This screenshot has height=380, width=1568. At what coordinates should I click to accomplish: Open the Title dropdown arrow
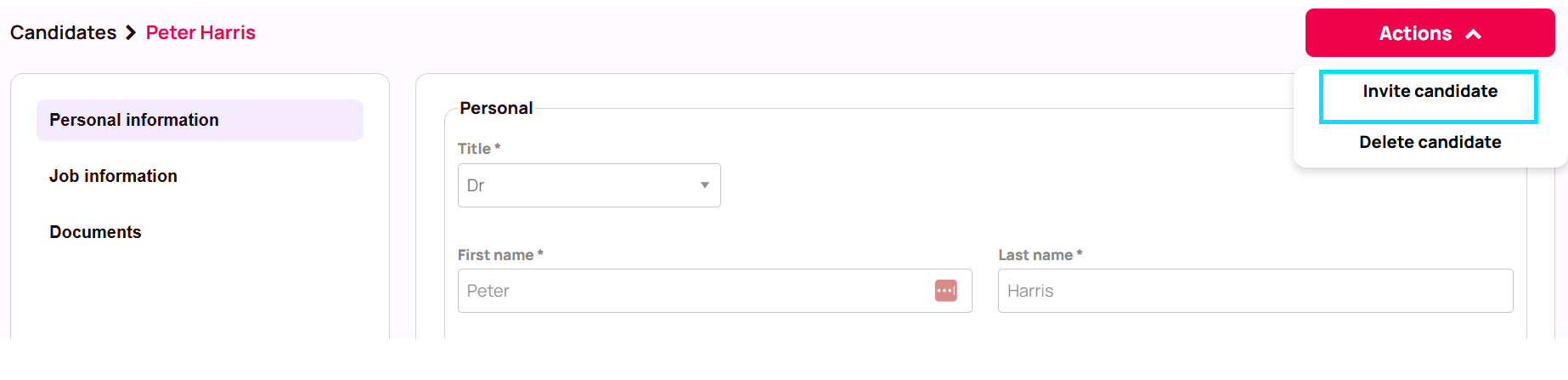pyautogui.click(x=704, y=185)
